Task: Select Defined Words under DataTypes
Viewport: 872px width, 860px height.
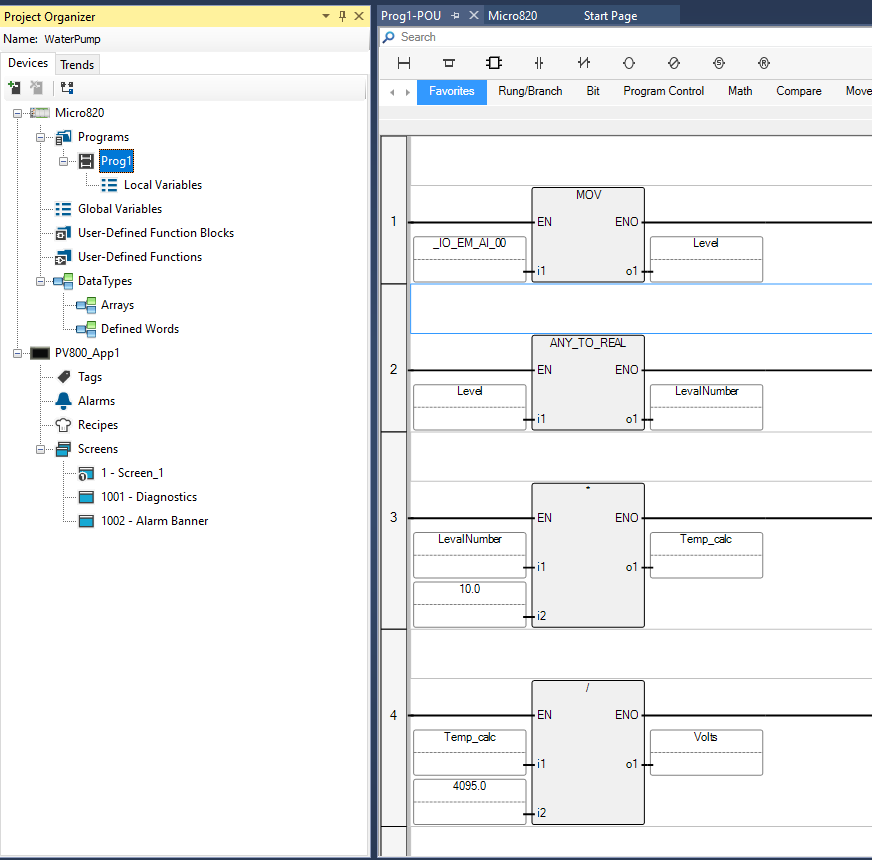Action: click(140, 329)
